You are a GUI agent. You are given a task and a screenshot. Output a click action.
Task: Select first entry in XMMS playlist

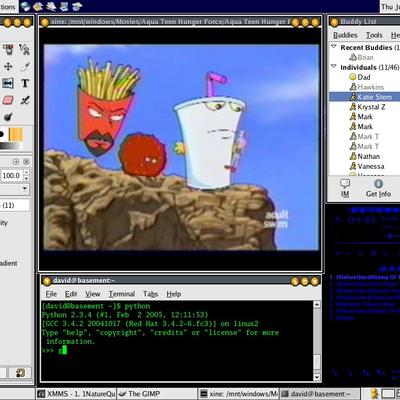coord(364,277)
